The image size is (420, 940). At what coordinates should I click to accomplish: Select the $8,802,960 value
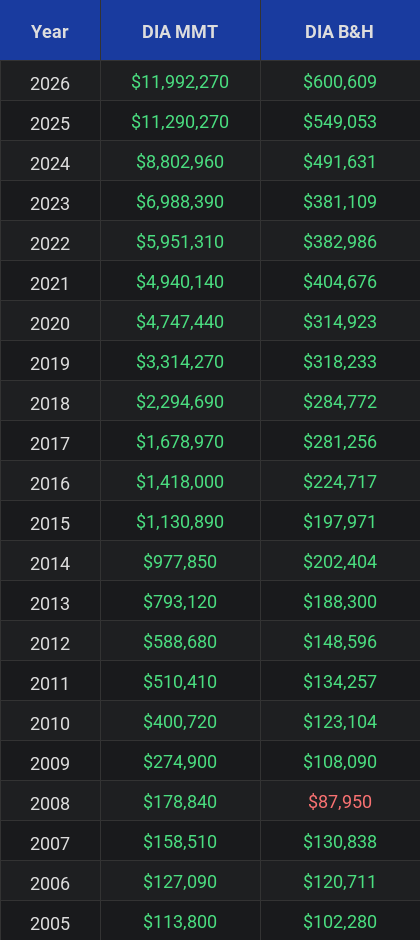180,162
